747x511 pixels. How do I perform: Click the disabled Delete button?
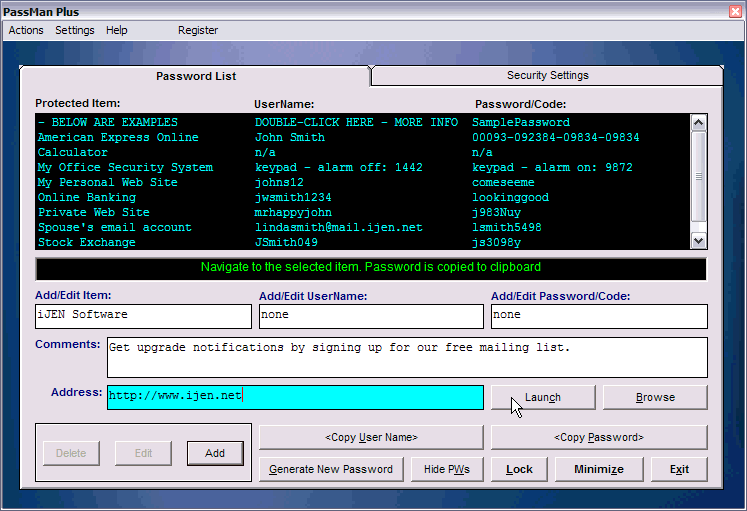coord(71,453)
